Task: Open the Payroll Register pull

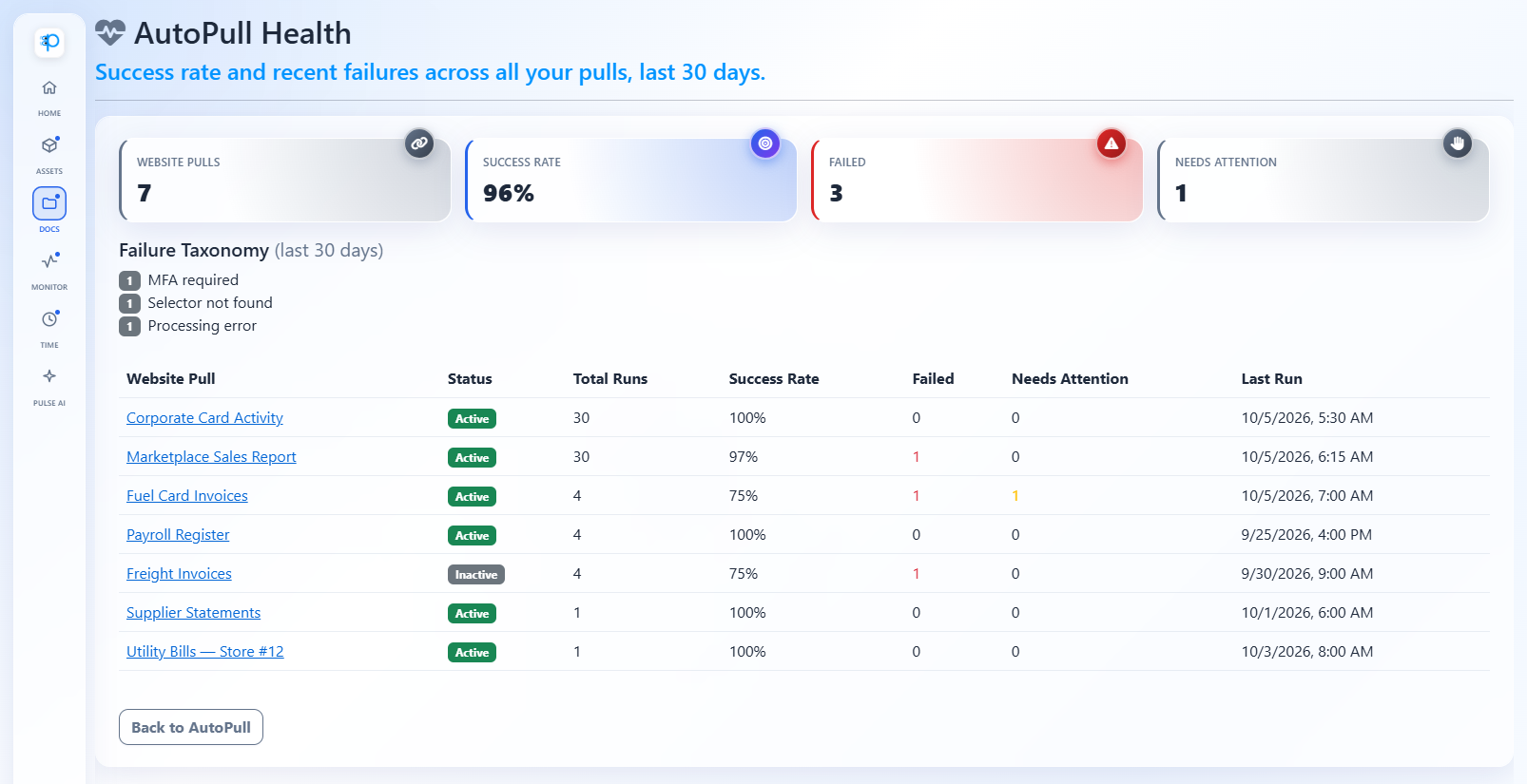Action: coord(178,535)
